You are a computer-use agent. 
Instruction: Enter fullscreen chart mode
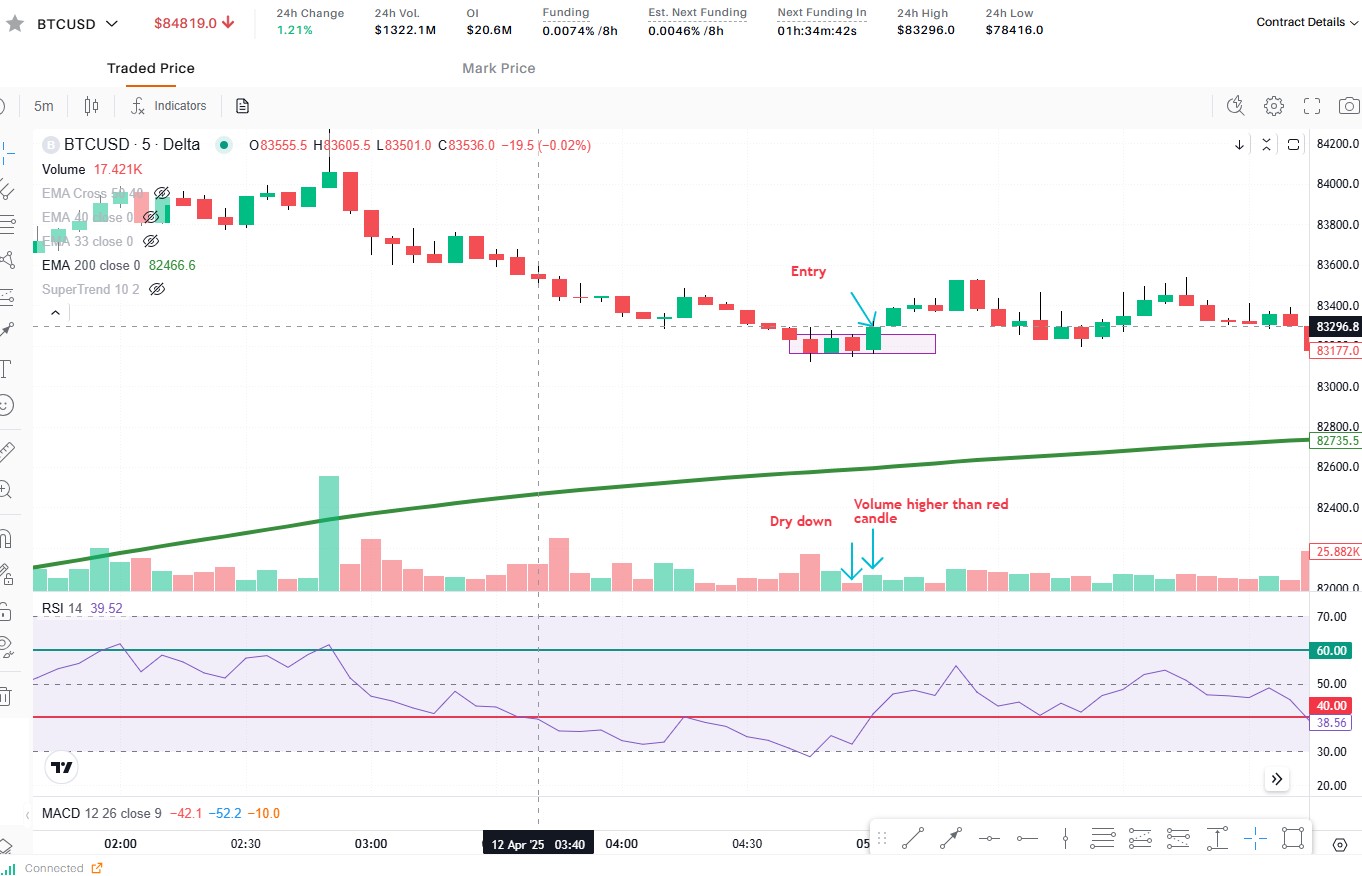pos(1312,106)
